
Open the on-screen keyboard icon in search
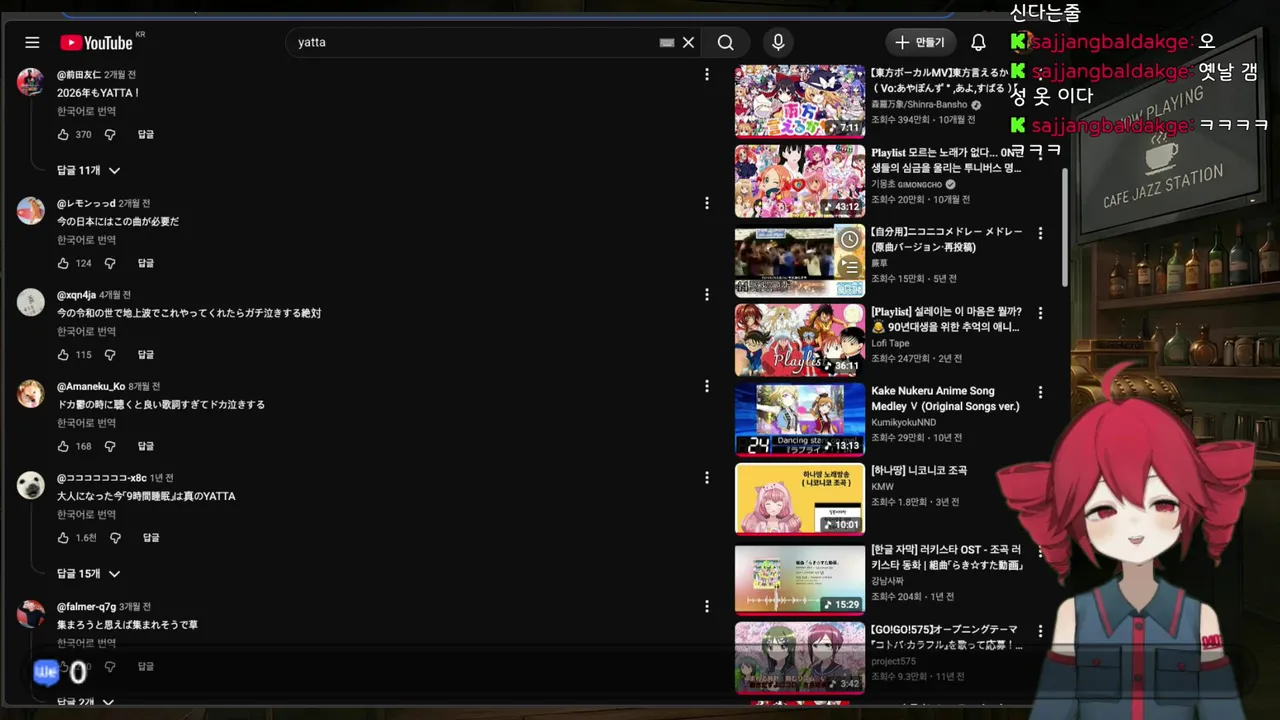[667, 42]
